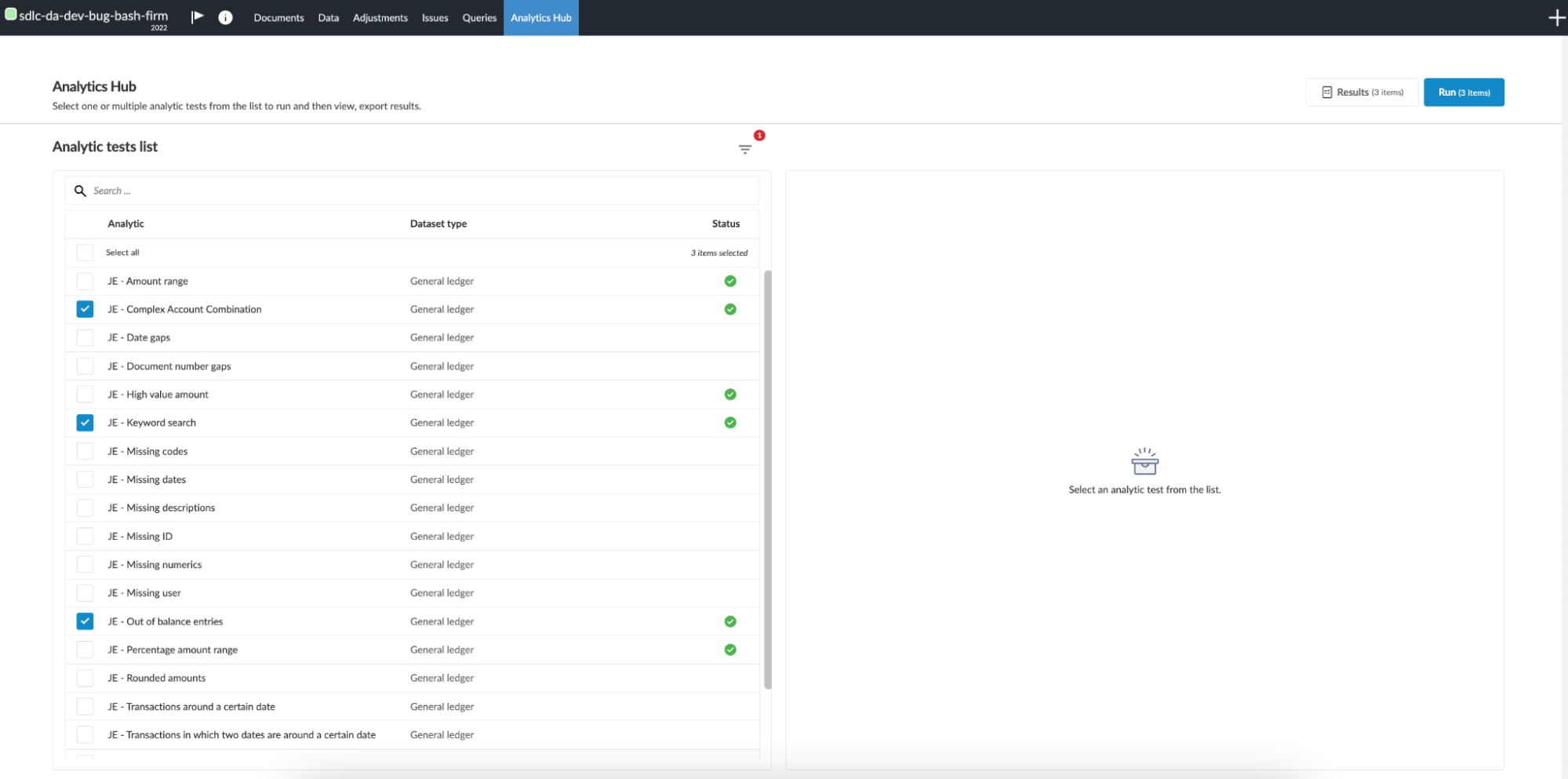Uncheck JE - Out of balance entries
Image resolution: width=1568 pixels, height=779 pixels.
point(84,621)
